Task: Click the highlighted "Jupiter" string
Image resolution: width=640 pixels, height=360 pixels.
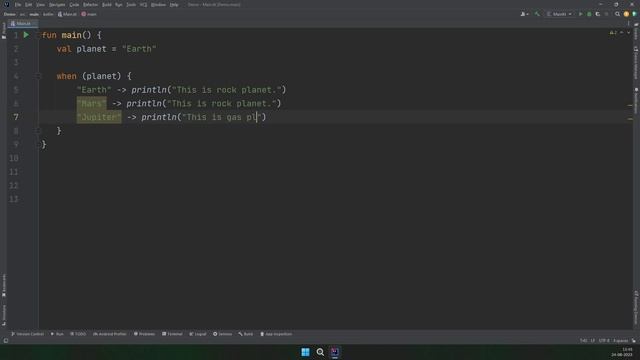Action: point(99,117)
